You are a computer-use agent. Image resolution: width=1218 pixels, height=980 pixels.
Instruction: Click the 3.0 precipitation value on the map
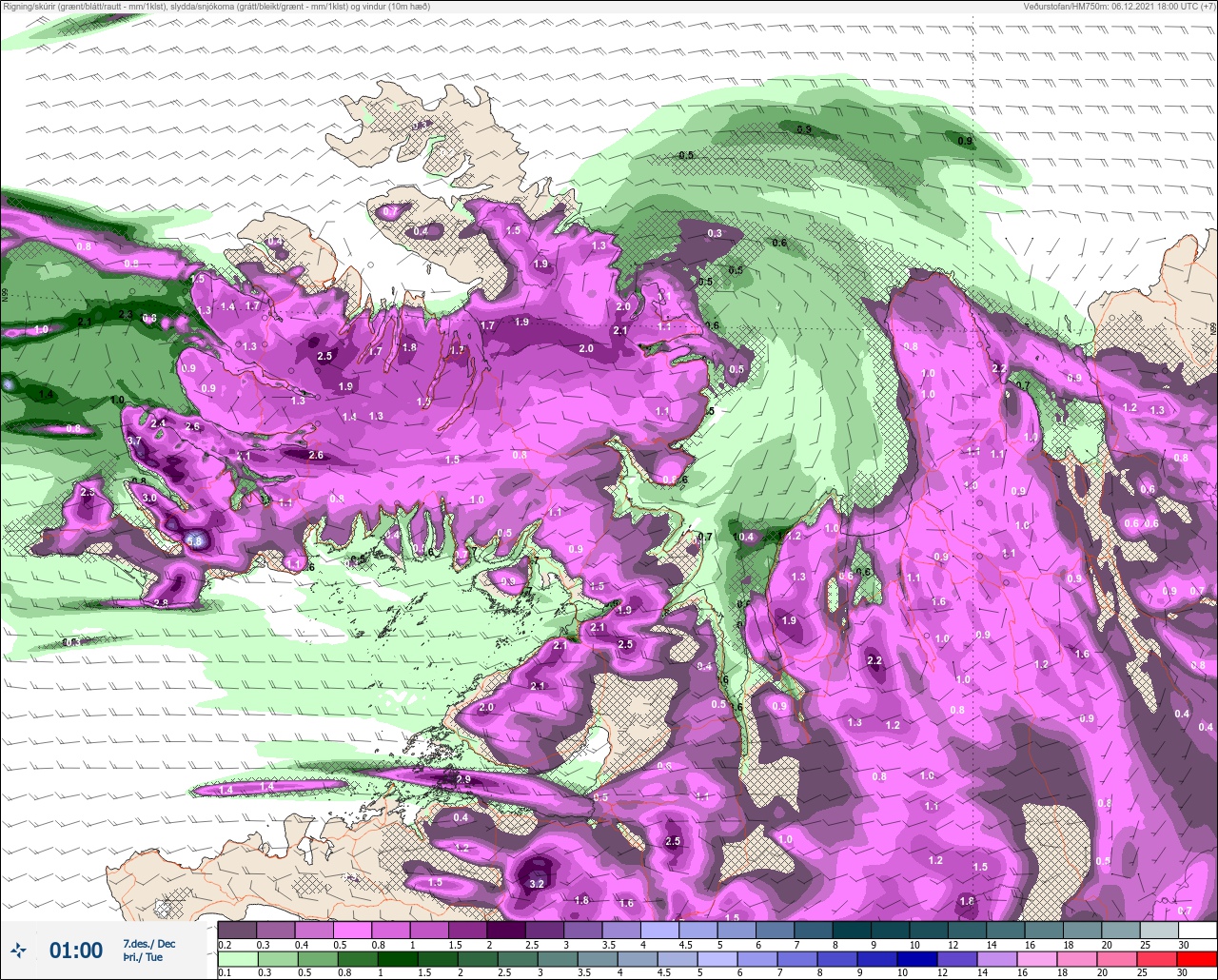[149, 498]
